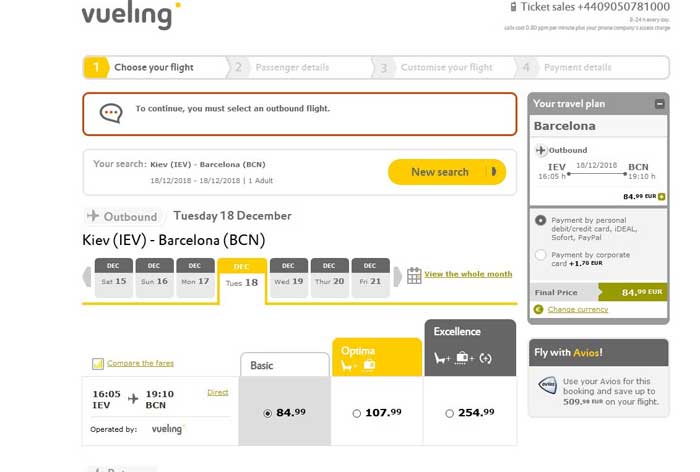The height and width of the screenshot is (472, 700).
Task: Click the Compare the fares chart icon
Action: tap(98, 364)
